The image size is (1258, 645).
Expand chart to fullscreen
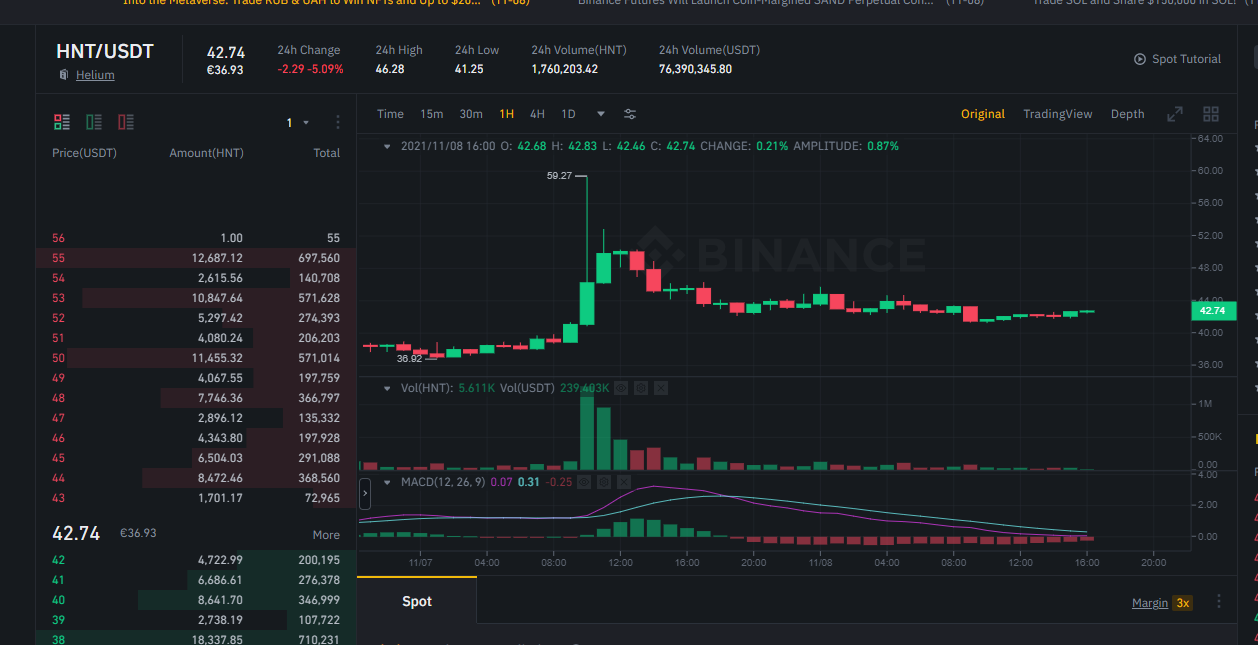[x=1175, y=114]
